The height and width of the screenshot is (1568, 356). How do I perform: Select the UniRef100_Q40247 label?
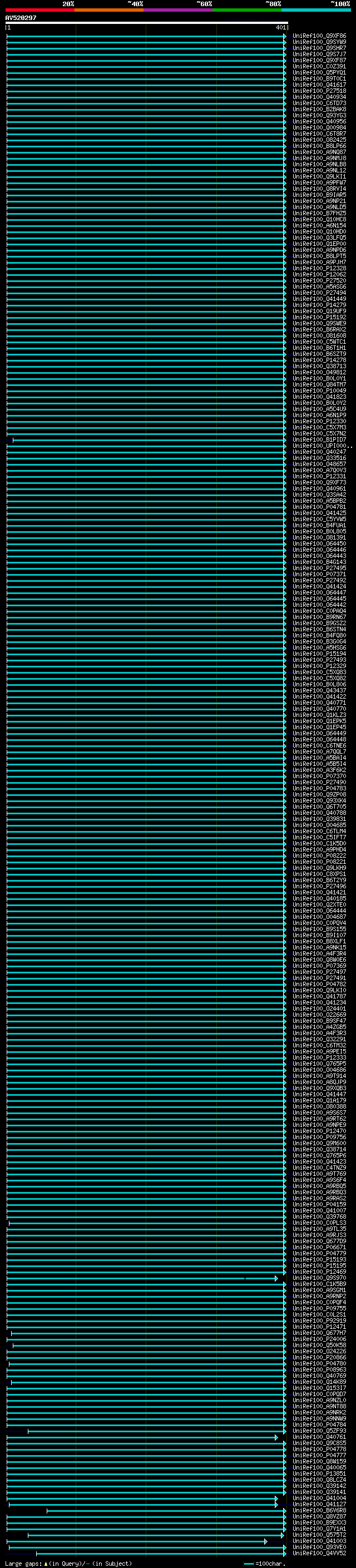[x=319, y=452]
